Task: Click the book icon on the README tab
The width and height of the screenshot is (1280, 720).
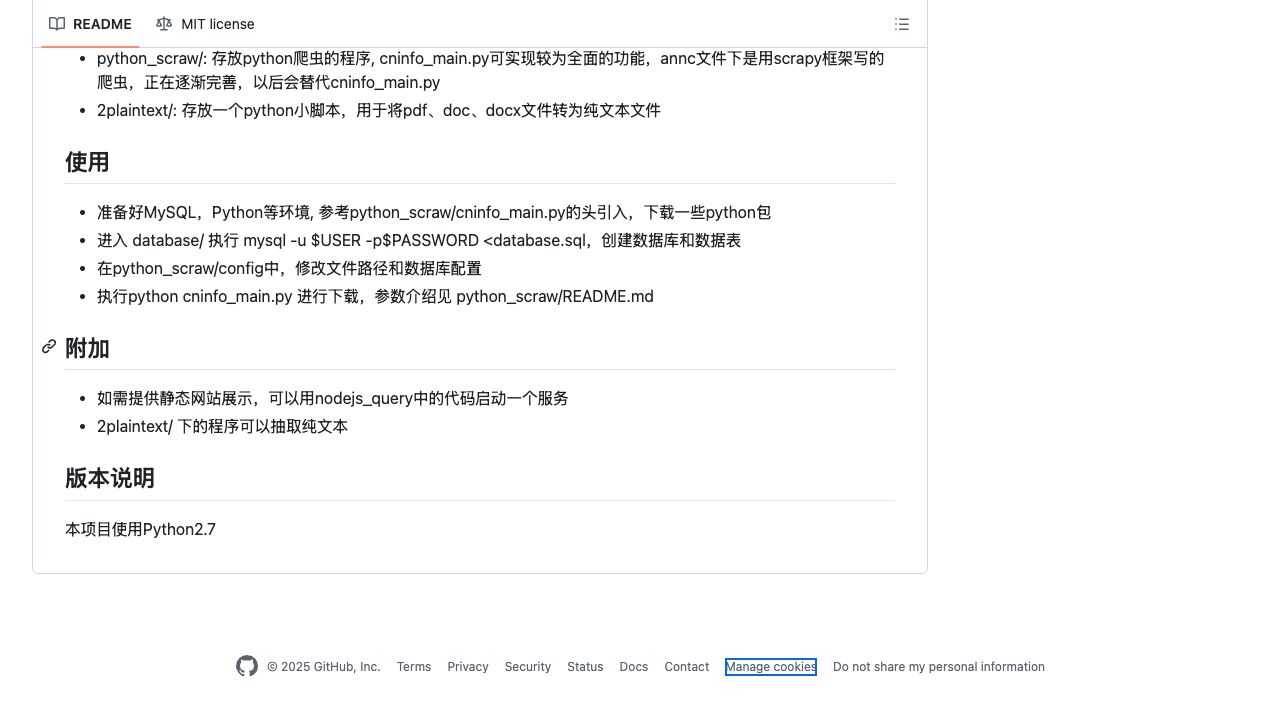Action: [x=57, y=24]
